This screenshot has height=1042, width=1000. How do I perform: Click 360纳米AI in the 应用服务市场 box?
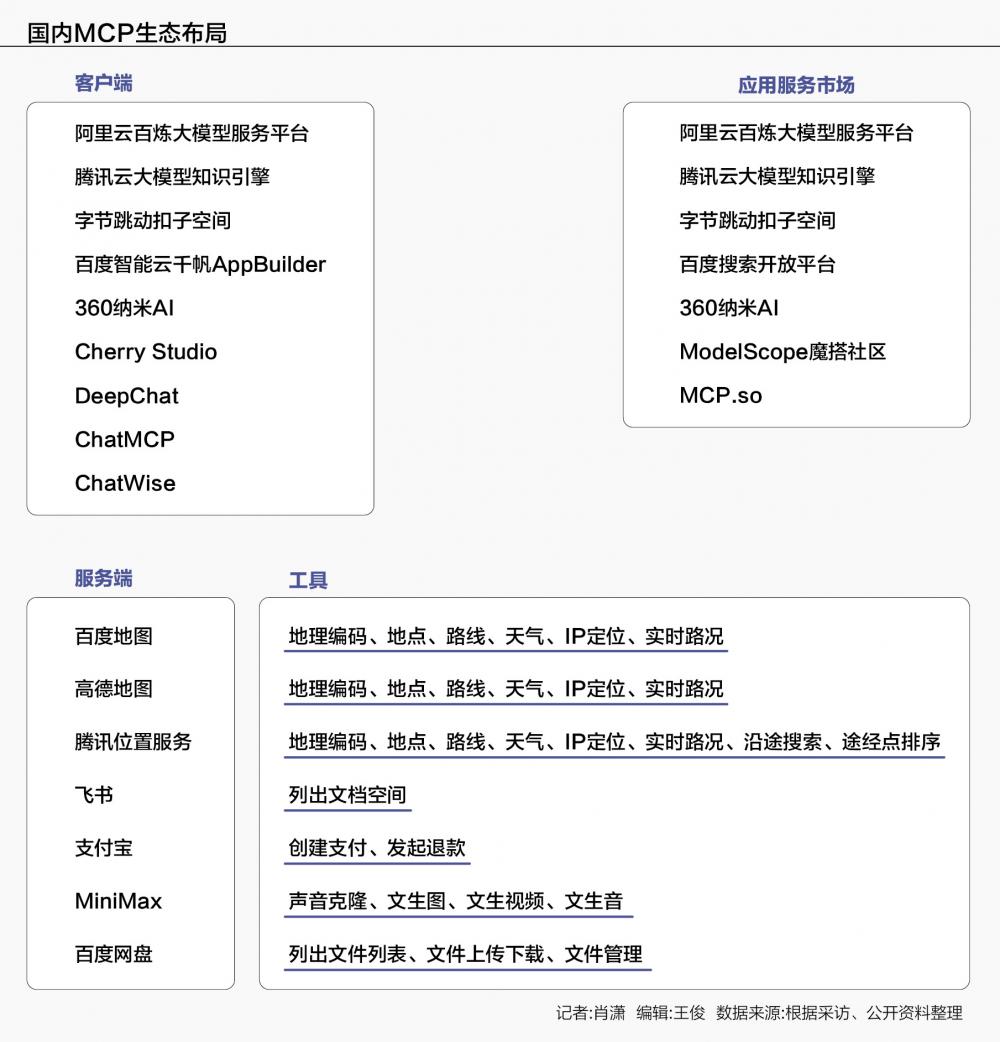[x=729, y=308]
